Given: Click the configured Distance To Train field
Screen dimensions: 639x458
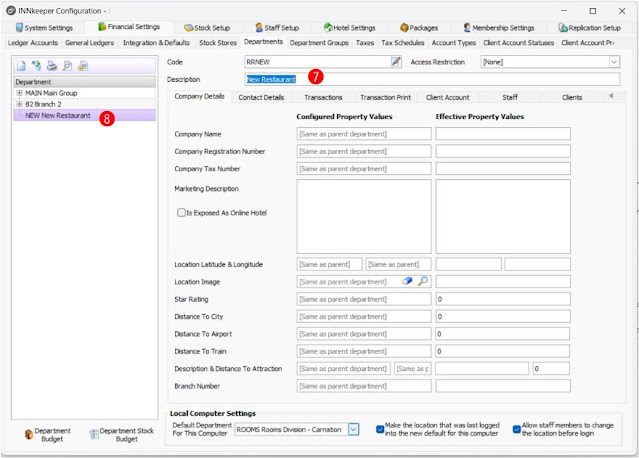Looking at the screenshot, I should click(x=364, y=351).
